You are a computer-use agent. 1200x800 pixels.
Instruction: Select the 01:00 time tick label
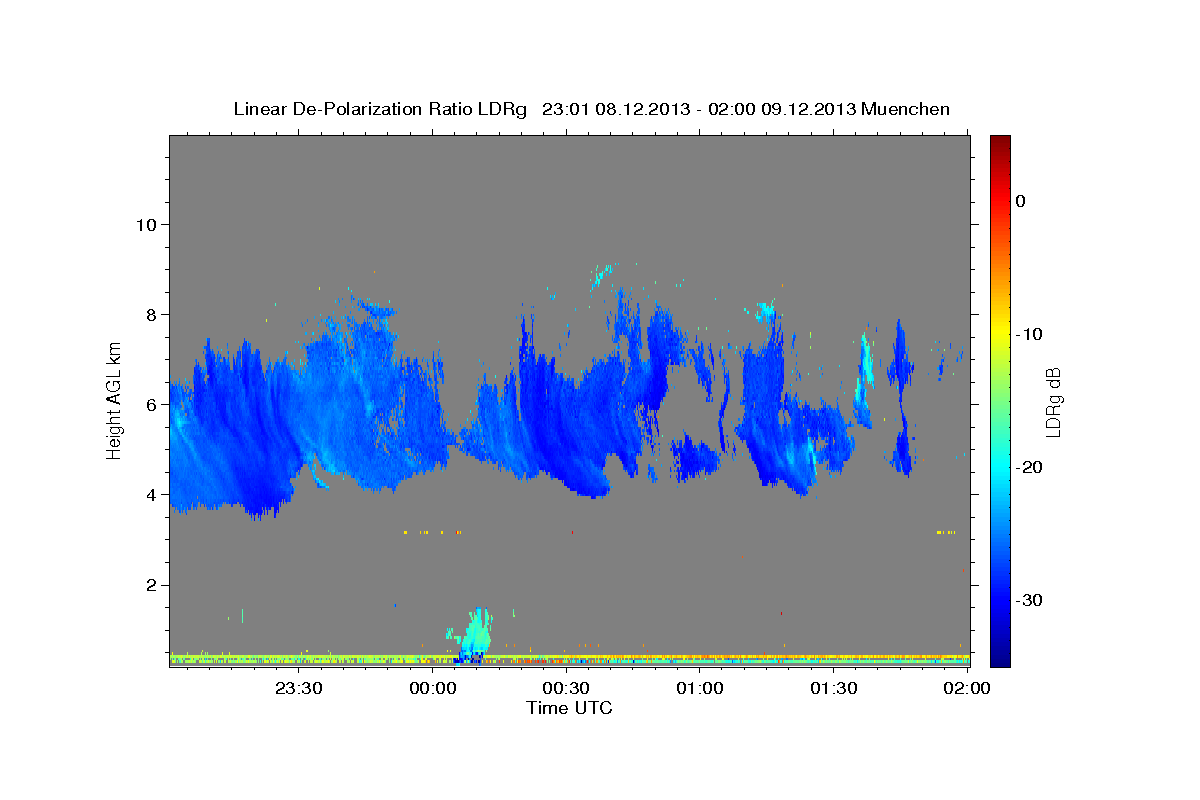[700, 688]
